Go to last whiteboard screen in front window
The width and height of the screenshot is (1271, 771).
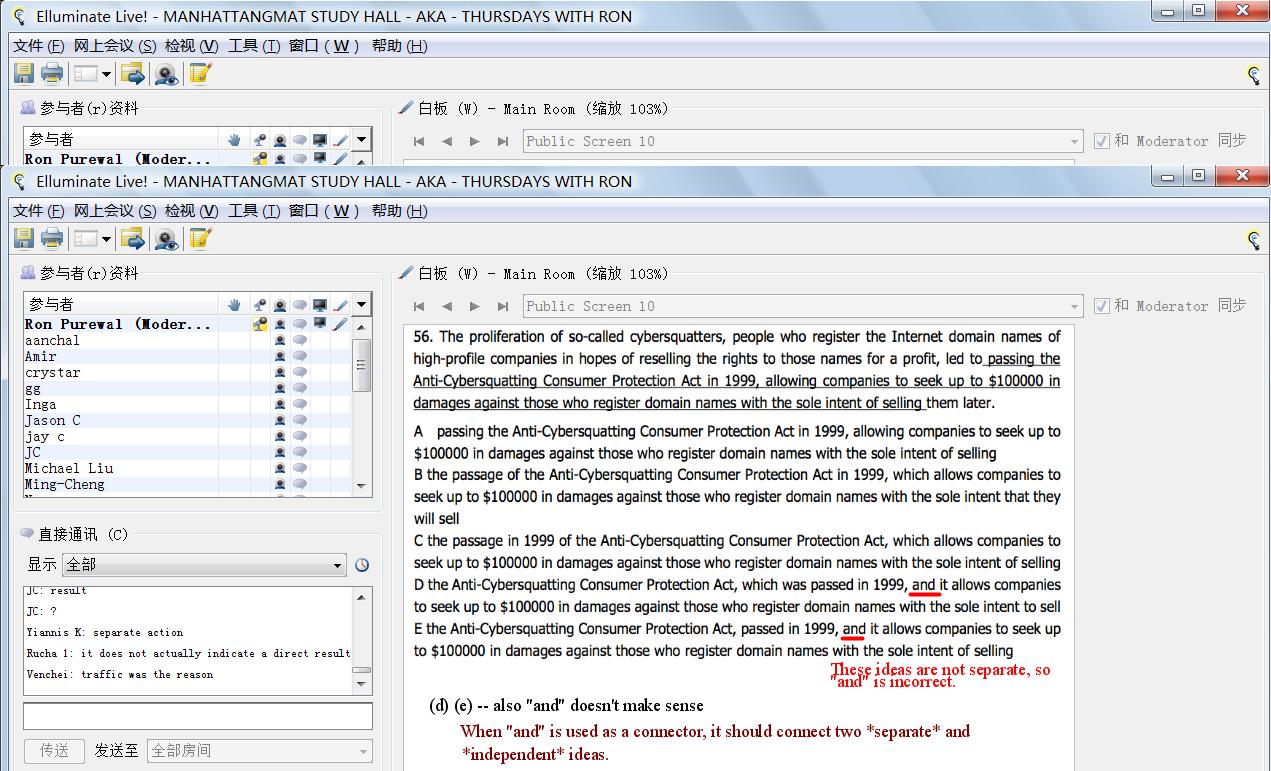pyautogui.click(x=503, y=306)
